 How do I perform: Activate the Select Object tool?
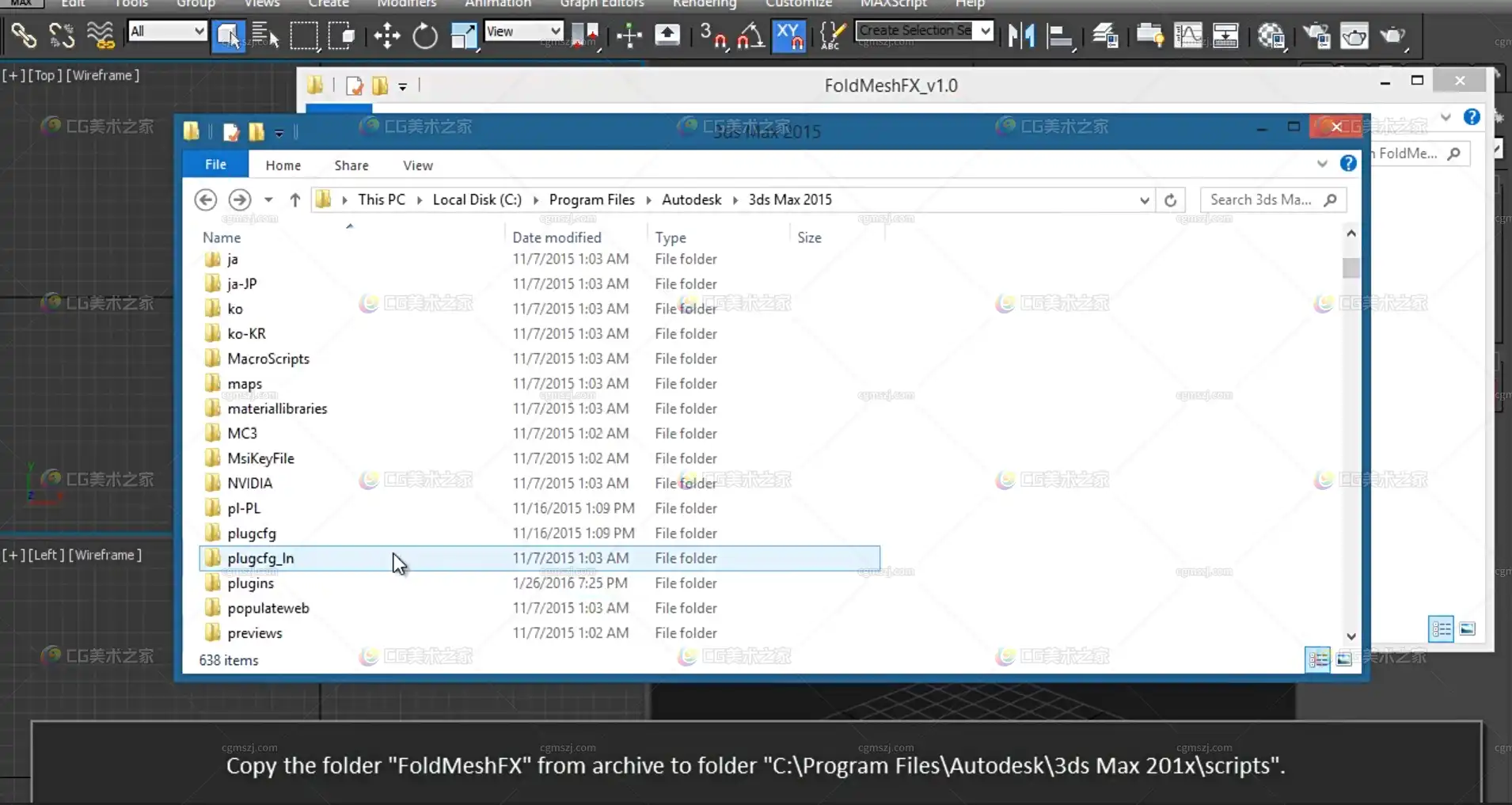click(x=228, y=36)
